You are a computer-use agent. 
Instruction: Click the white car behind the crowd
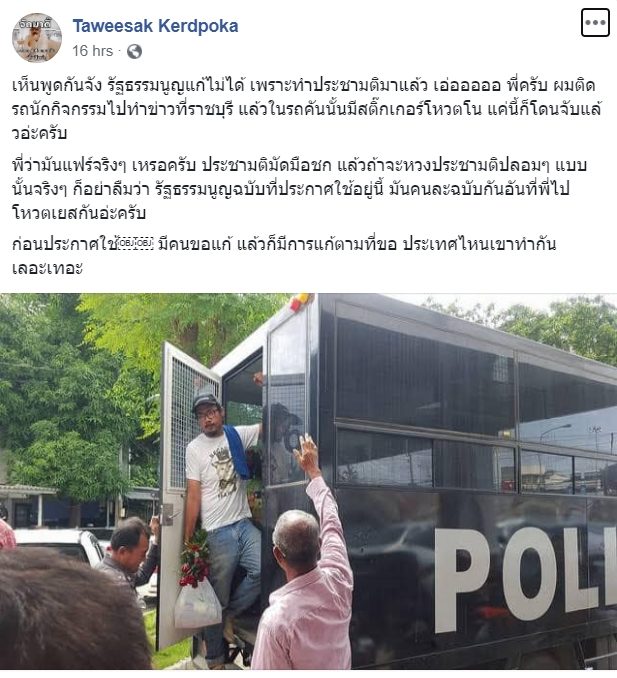pos(61,545)
